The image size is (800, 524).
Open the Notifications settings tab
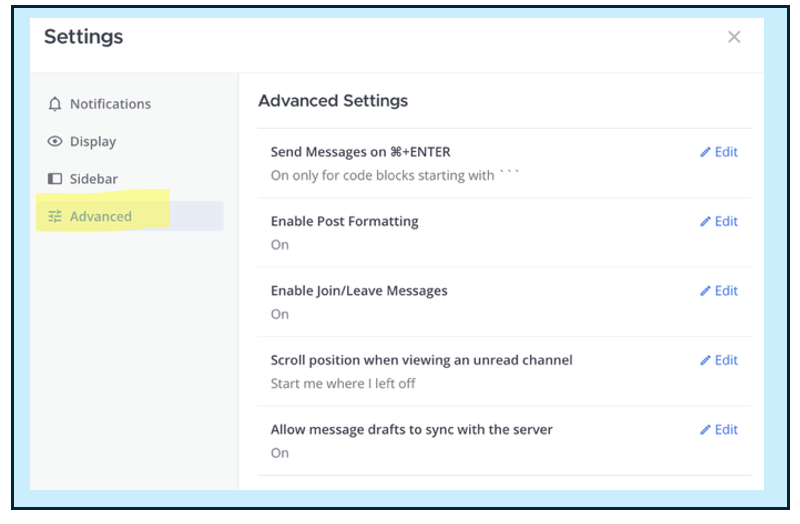coord(110,104)
